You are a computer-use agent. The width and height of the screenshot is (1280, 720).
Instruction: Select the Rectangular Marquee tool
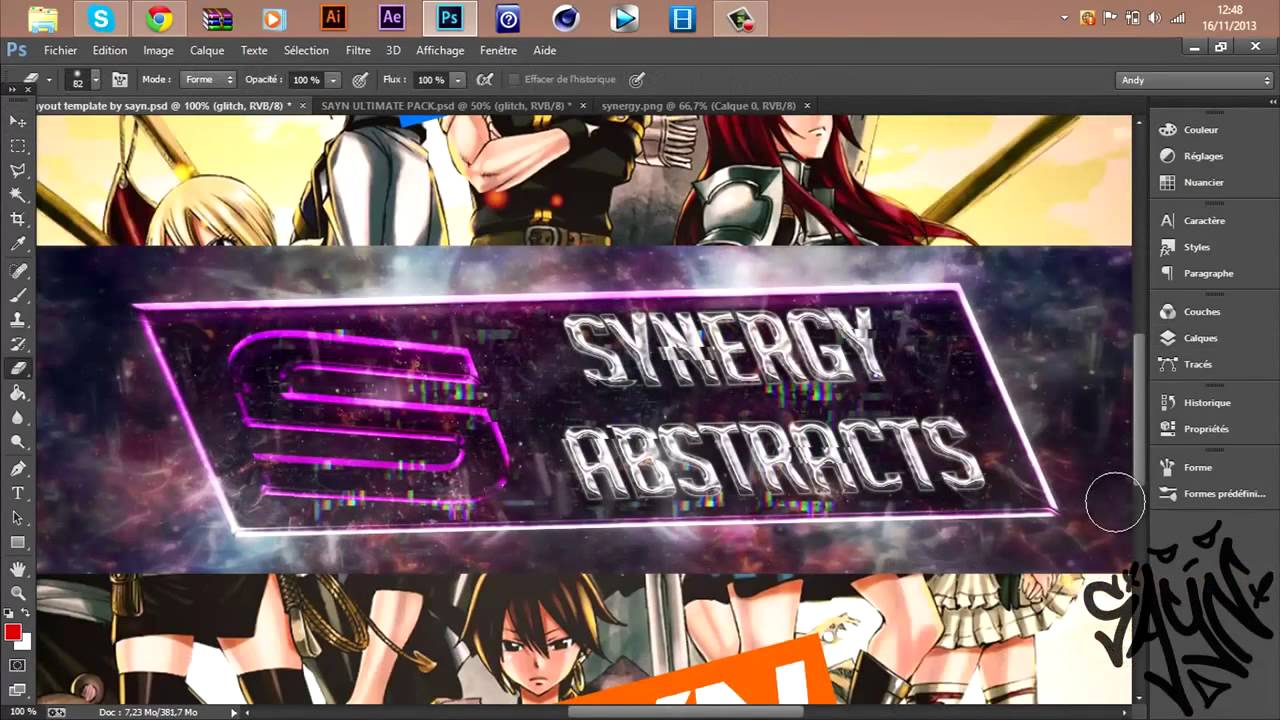18,146
